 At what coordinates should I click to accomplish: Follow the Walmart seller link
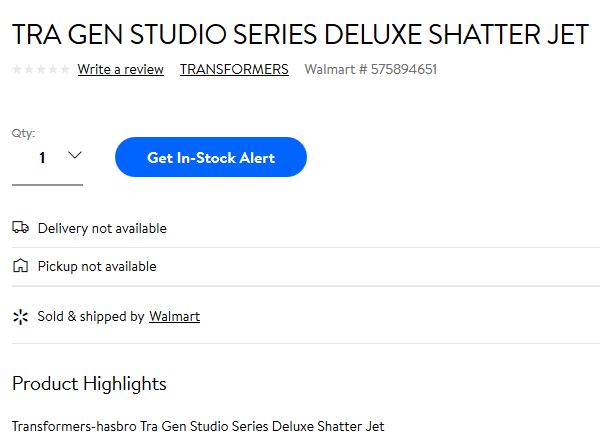pos(174,316)
